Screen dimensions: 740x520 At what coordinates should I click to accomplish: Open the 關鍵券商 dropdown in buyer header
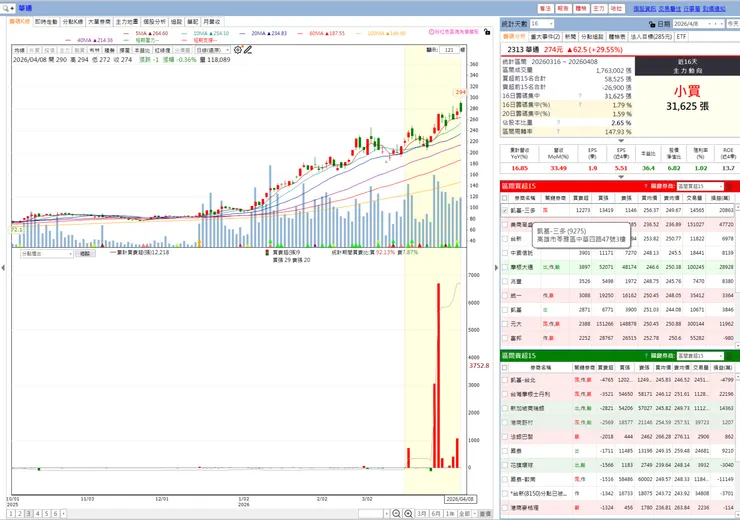click(x=700, y=186)
